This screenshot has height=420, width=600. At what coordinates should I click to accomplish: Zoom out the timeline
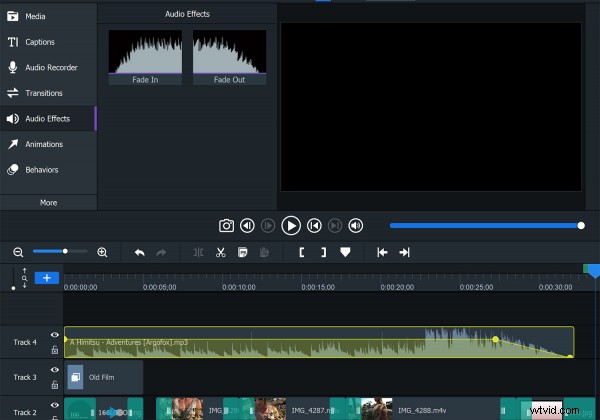click(18, 252)
